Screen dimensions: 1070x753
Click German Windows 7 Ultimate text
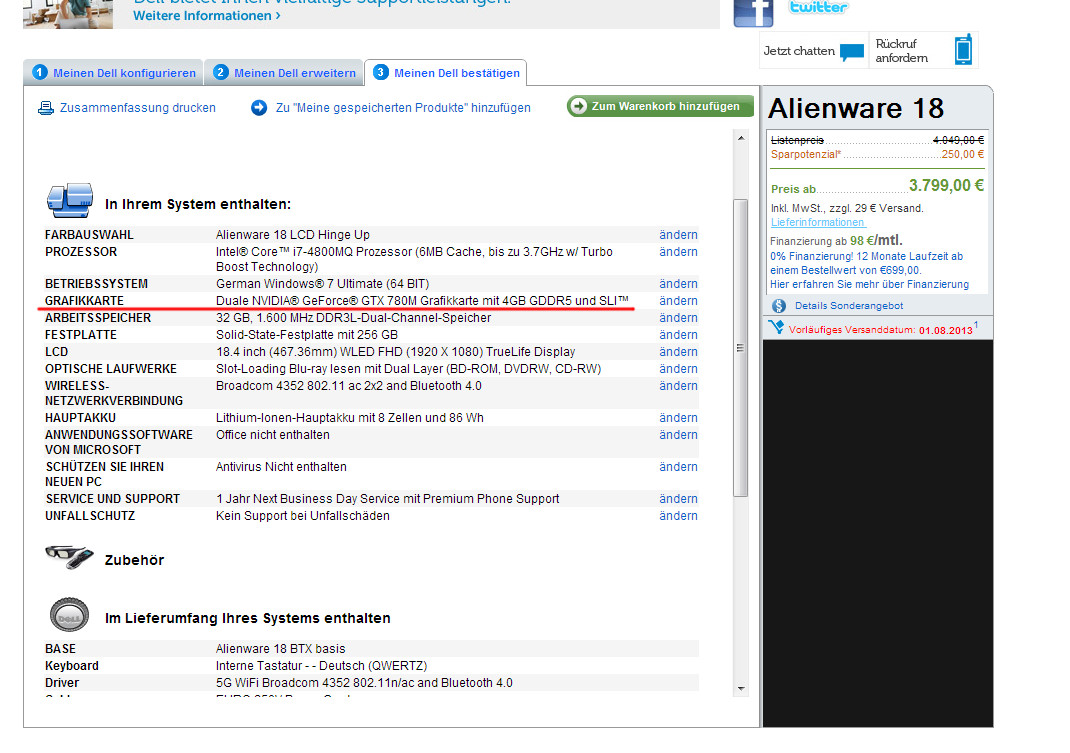[323, 284]
